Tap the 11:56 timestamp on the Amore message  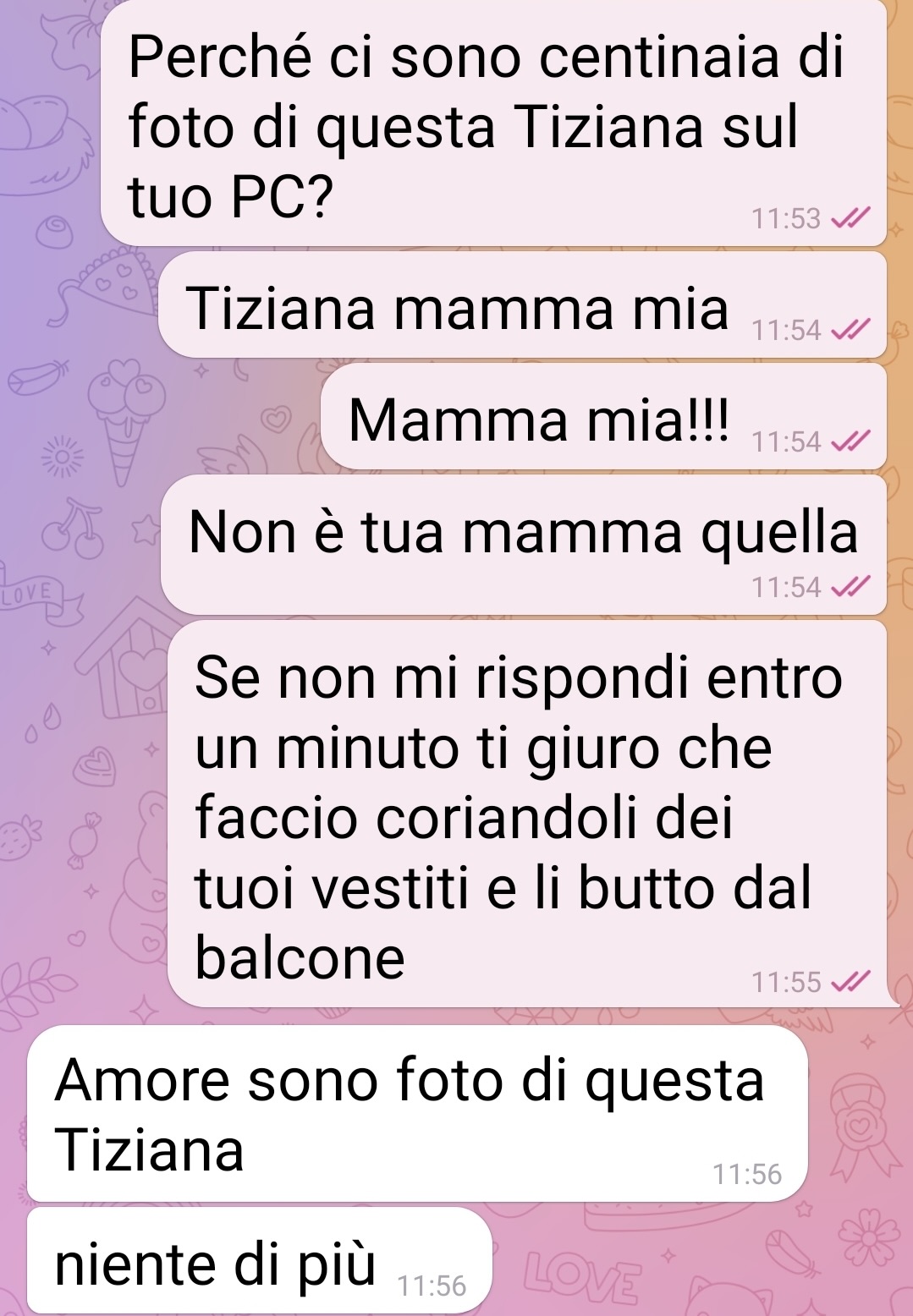[x=747, y=1174]
